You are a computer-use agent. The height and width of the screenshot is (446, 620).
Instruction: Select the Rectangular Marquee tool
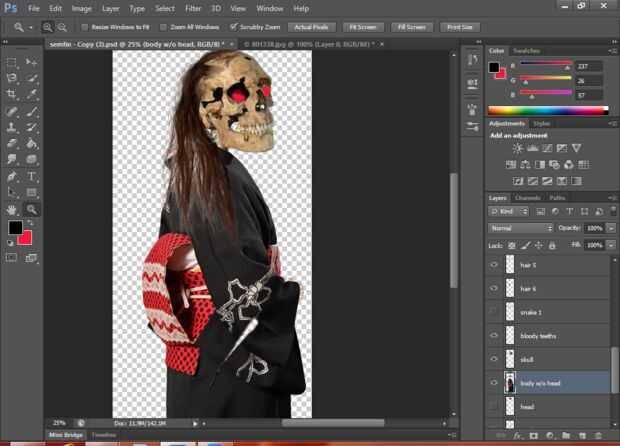[x=11, y=62]
